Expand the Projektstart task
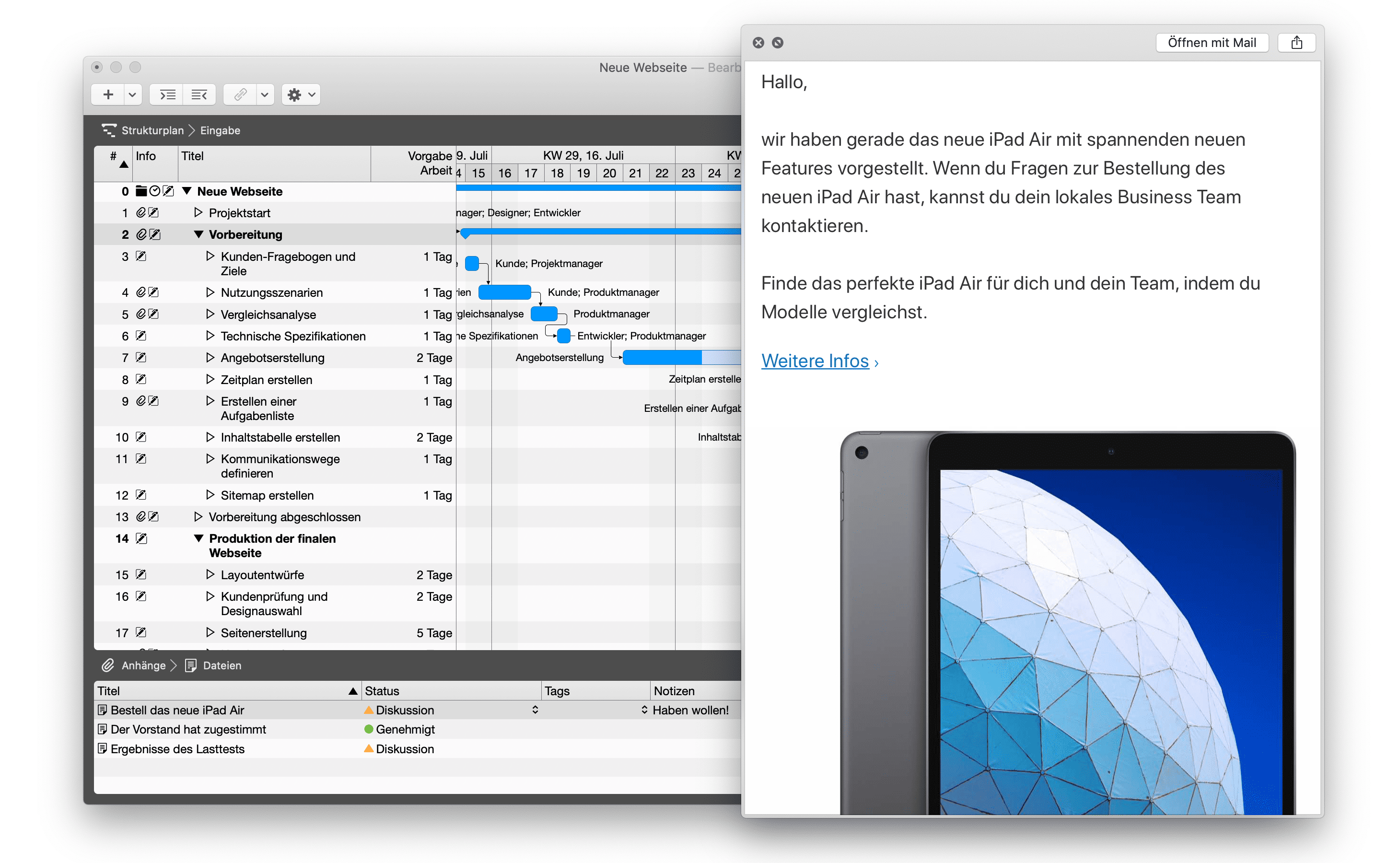The width and height of the screenshot is (1400, 863). point(198,213)
